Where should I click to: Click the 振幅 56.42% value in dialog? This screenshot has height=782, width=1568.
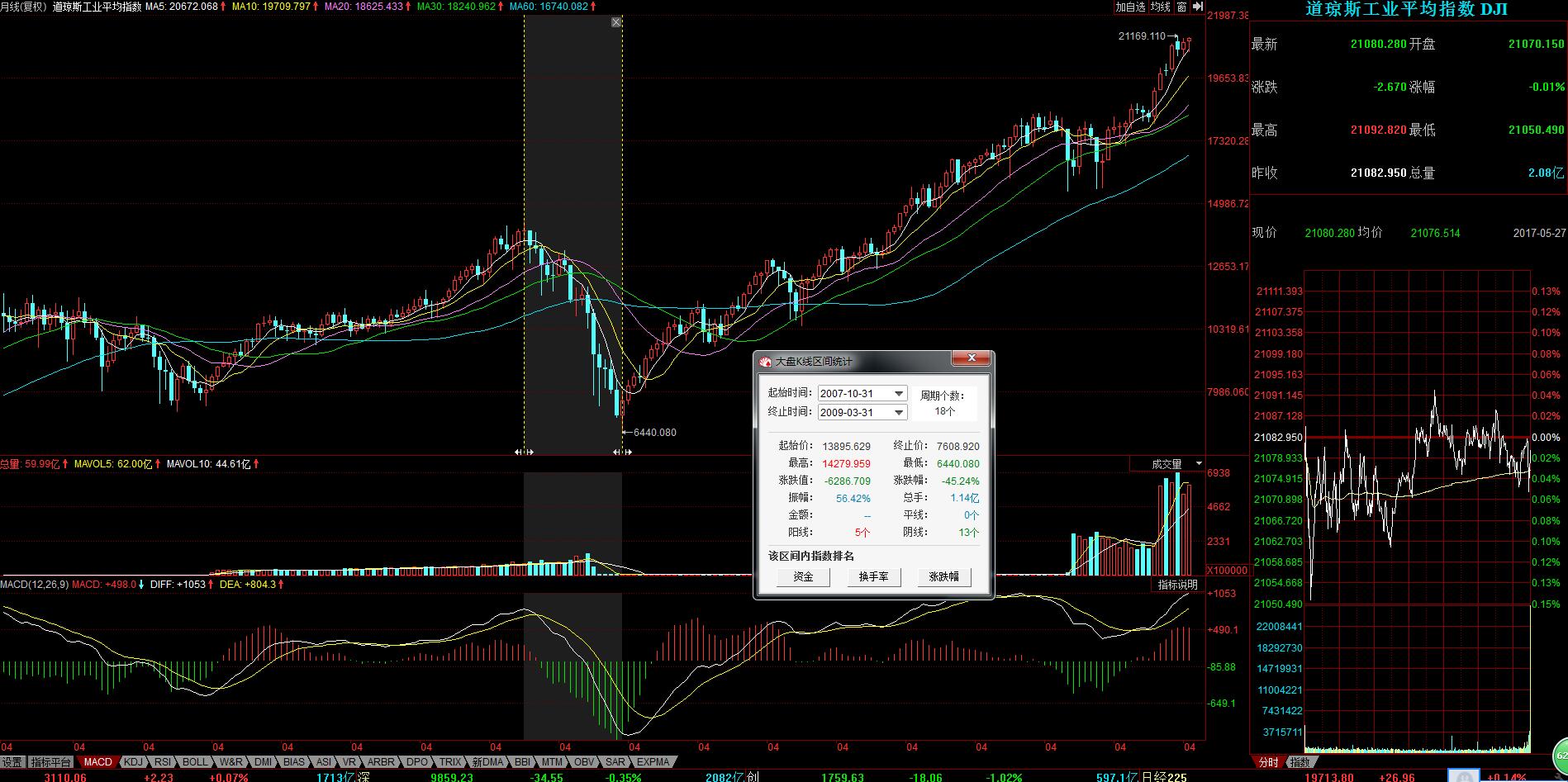click(x=853, y=499)
